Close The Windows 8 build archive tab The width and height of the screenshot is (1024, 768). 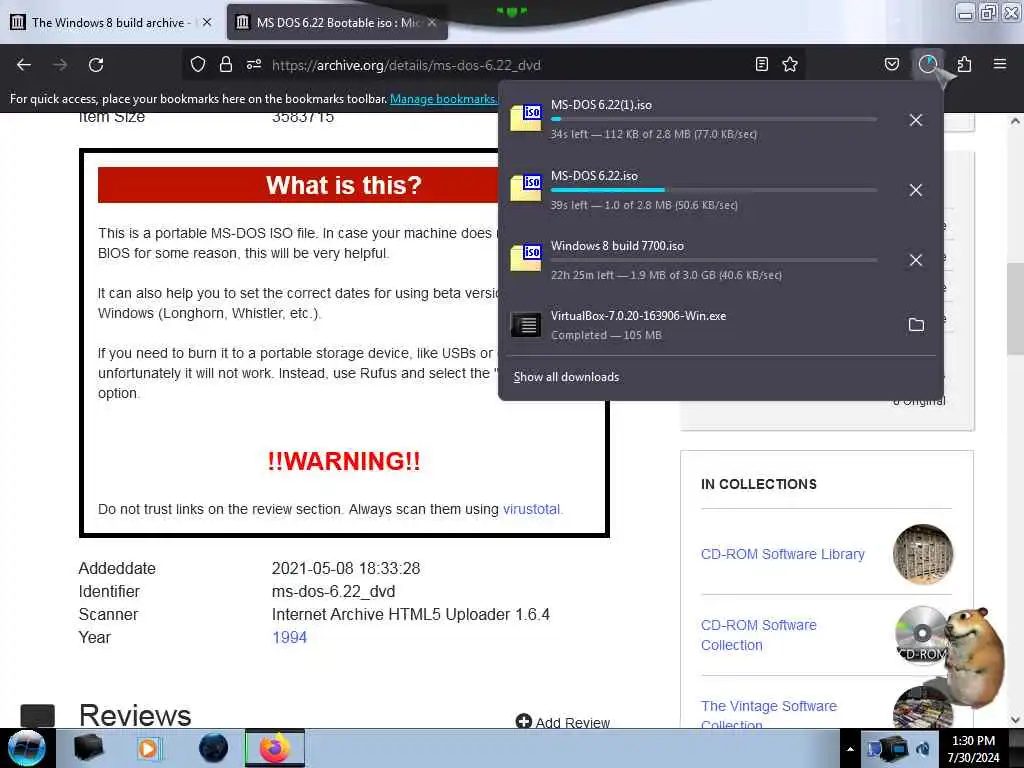tap(207, 22)
